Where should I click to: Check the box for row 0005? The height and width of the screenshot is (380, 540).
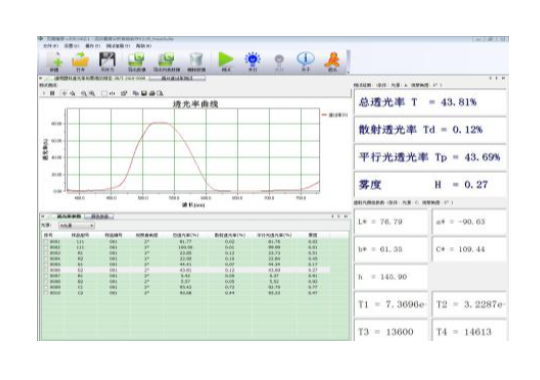coord(46,264)
